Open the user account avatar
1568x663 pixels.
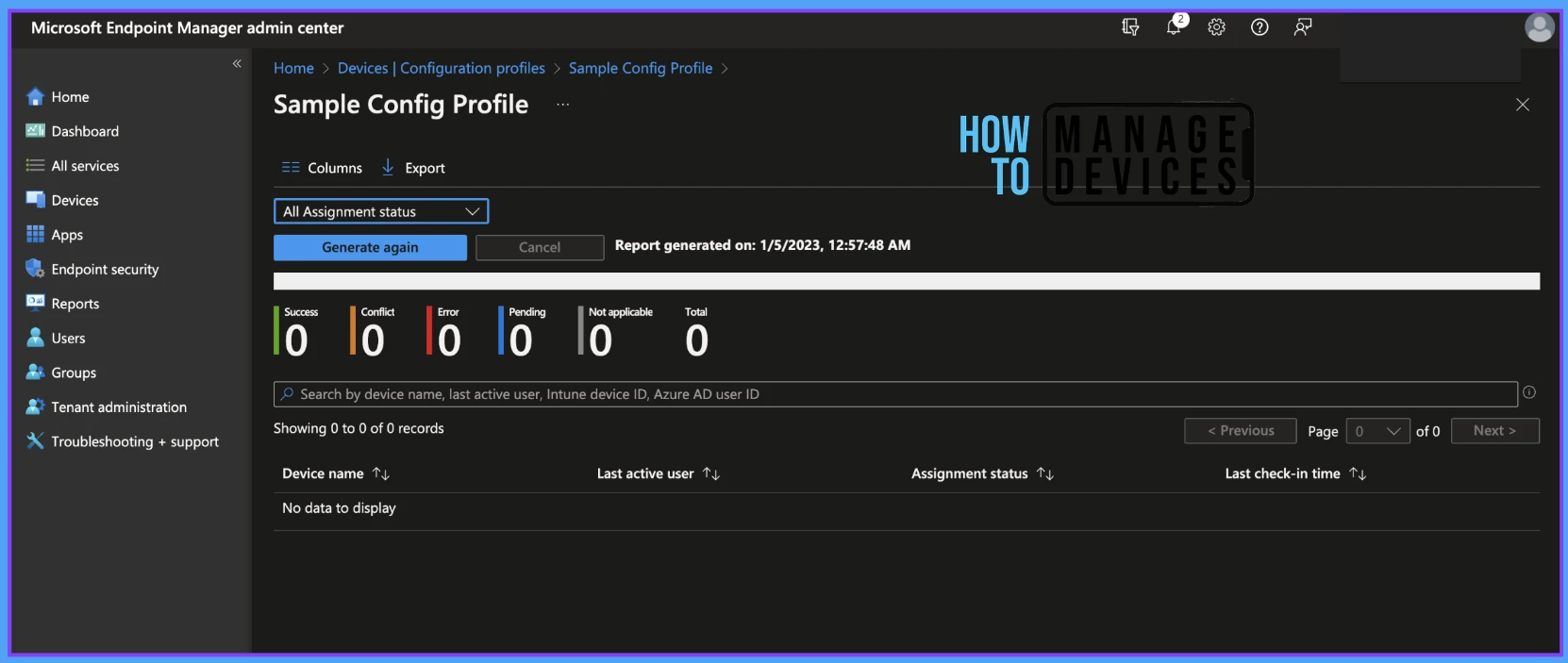click(x=1539, y=27)
